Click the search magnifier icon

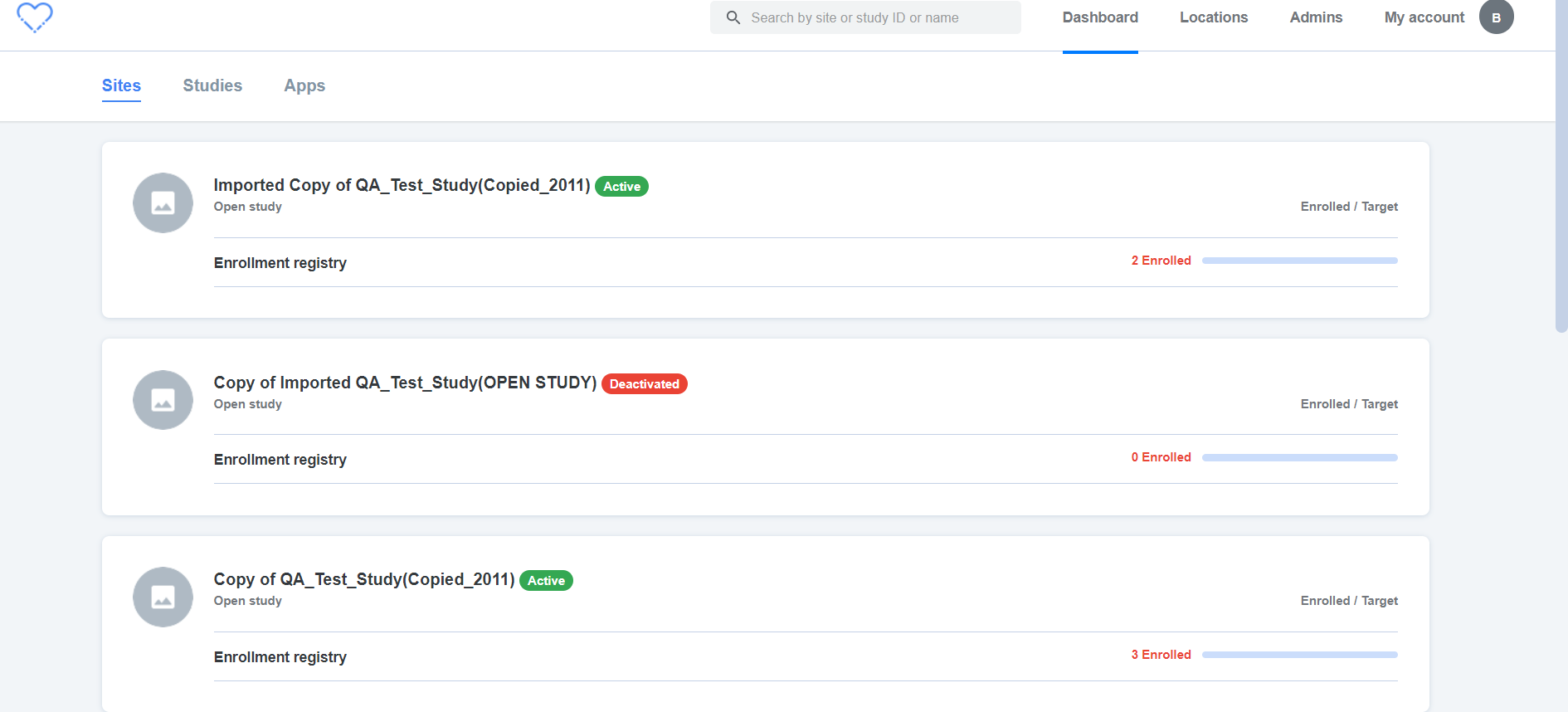pos(733,17)
